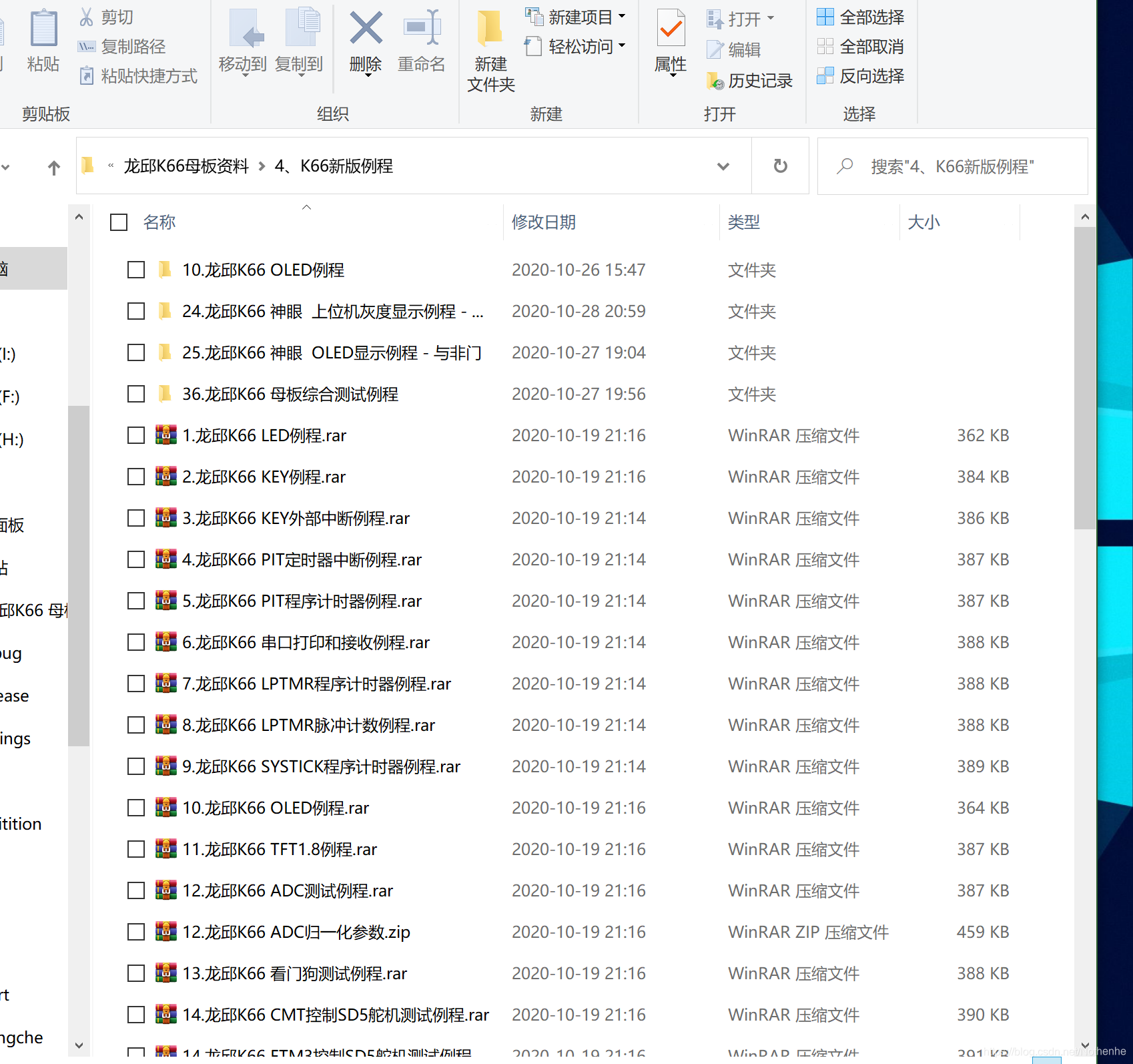Check the box for folder 10.龙邱K66 OLED例程
Image resolution: width=1133 pixels, height=1064 pixels.
point(135,270)
